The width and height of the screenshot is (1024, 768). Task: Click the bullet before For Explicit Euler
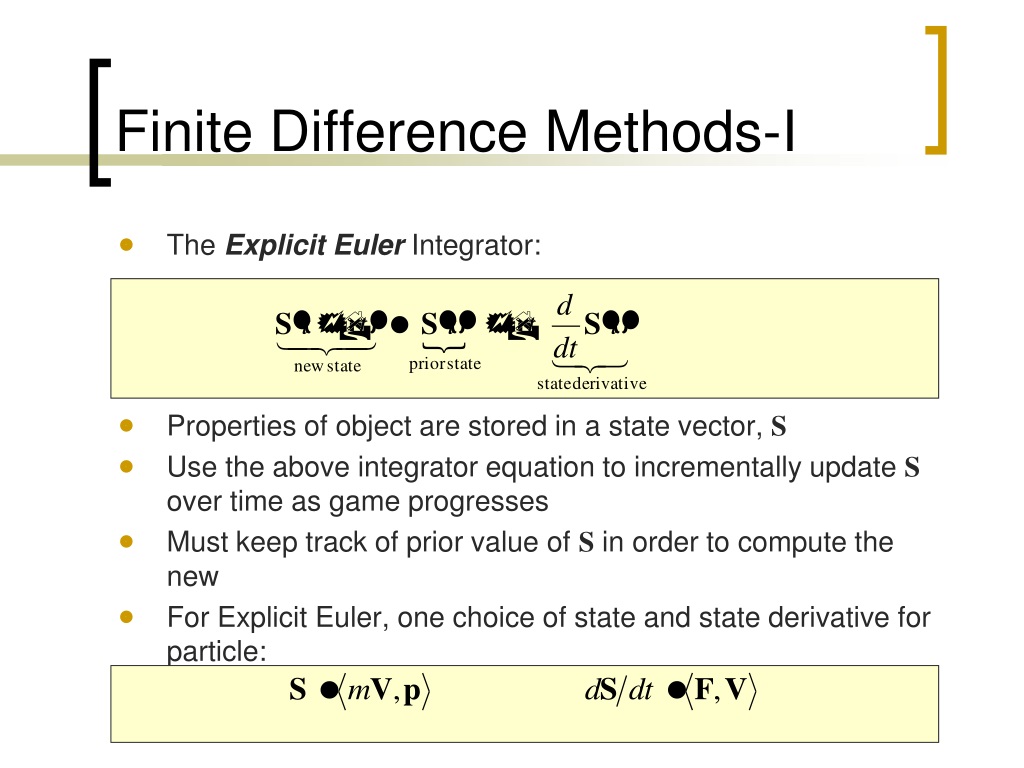tap(127, 617)
